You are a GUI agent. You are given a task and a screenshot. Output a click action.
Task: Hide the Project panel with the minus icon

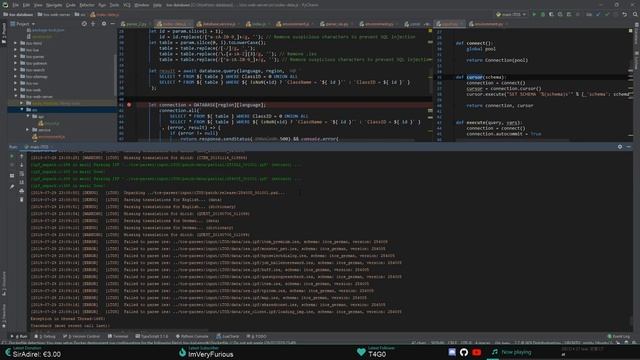112,24
